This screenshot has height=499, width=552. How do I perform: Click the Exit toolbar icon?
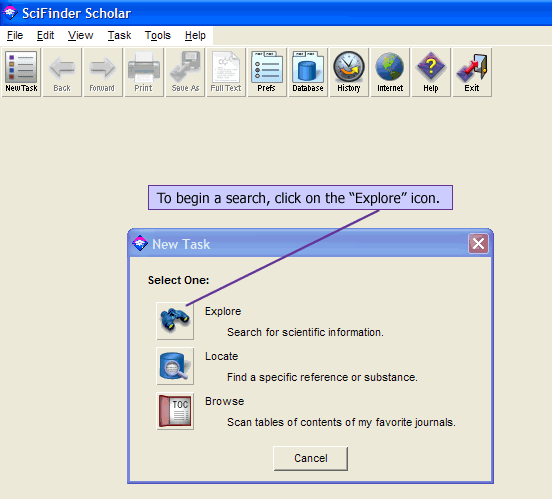coord(472,72)
